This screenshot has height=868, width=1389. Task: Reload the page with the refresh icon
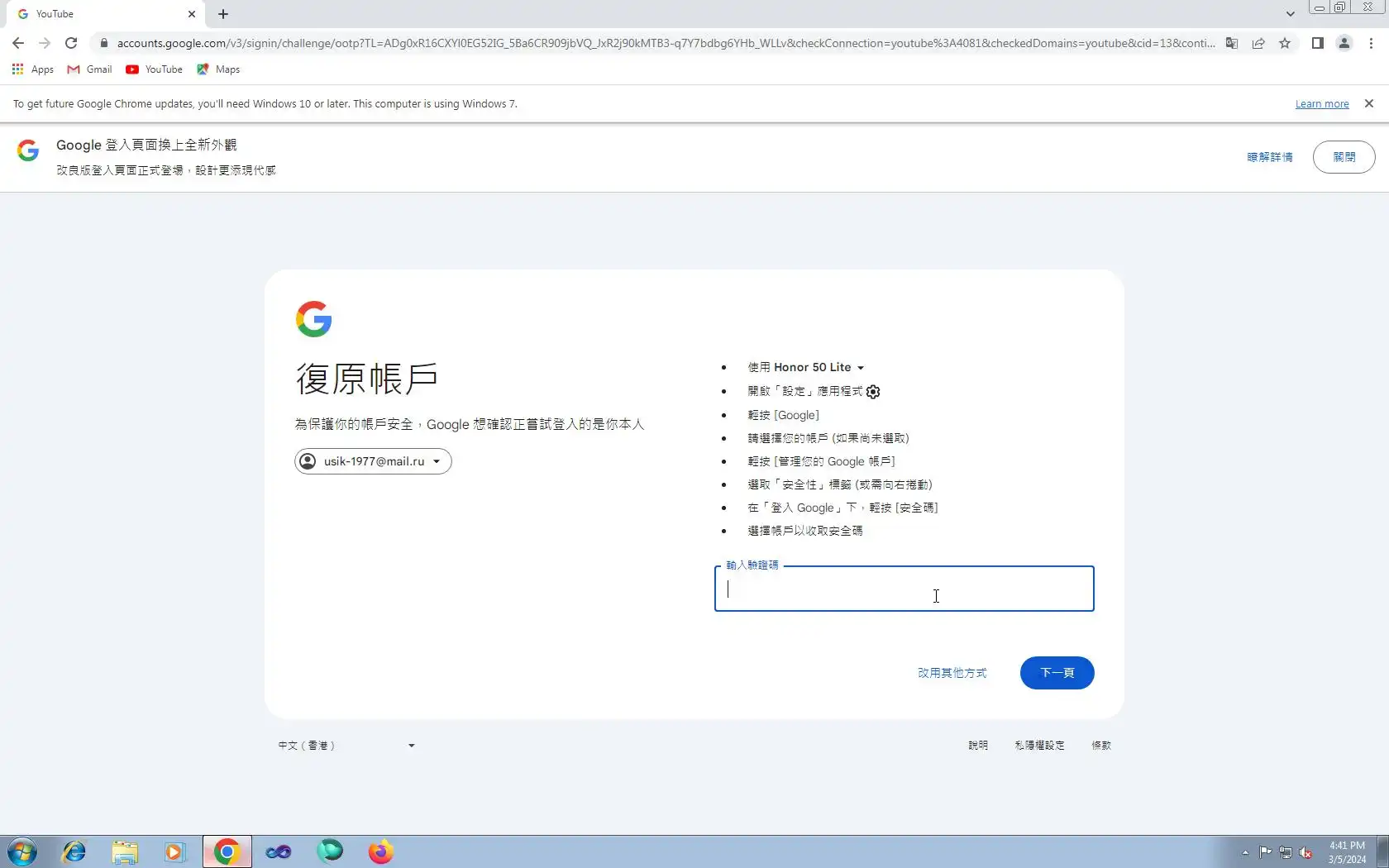click(71, 43)
